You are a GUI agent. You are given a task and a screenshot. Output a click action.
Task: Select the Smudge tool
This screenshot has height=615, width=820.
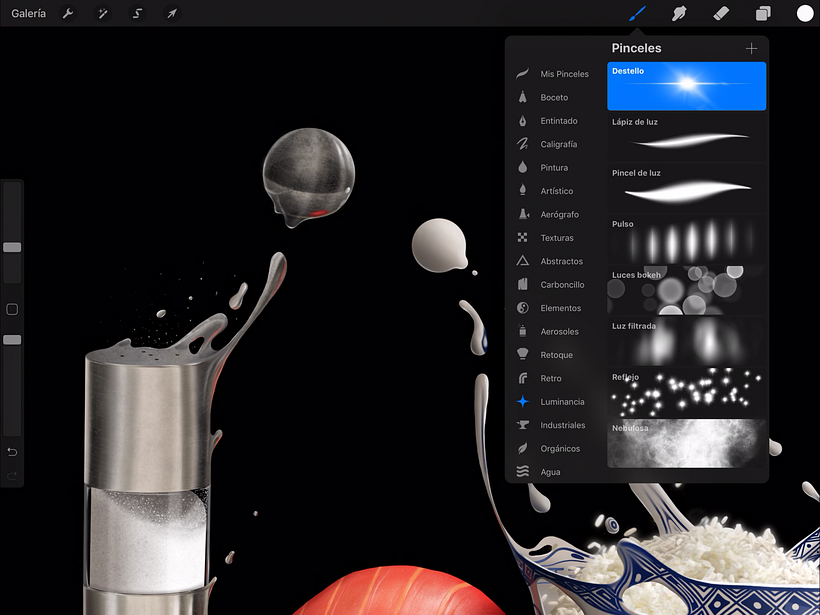679,14
